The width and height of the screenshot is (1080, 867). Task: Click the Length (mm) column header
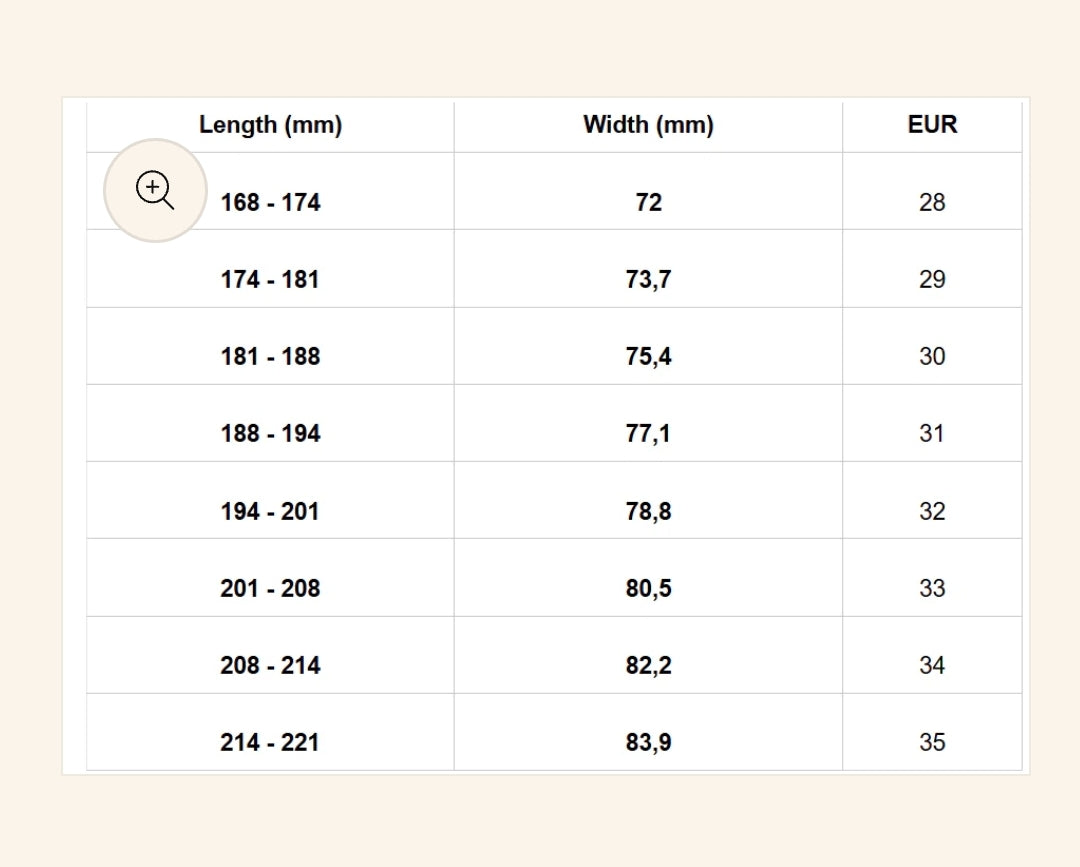coord(270,125)
